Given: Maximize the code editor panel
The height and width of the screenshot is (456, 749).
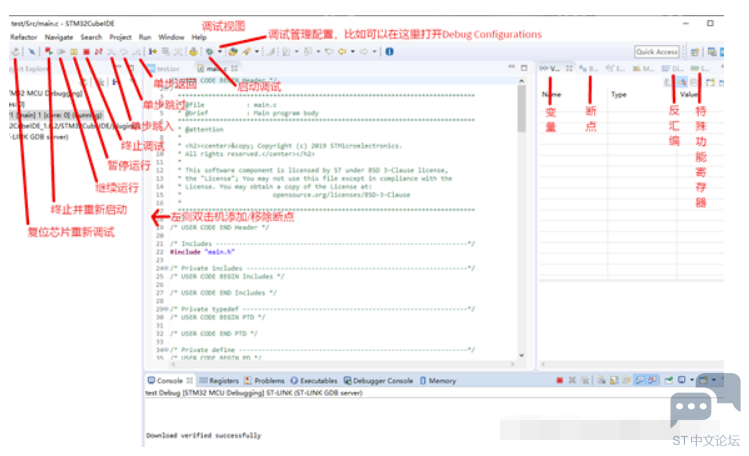Looking at the screenshot, I should (524, 68).
